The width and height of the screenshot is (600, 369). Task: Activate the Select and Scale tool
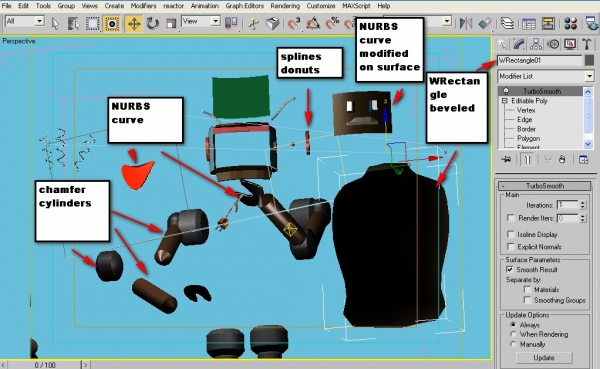tap(171, 24)
